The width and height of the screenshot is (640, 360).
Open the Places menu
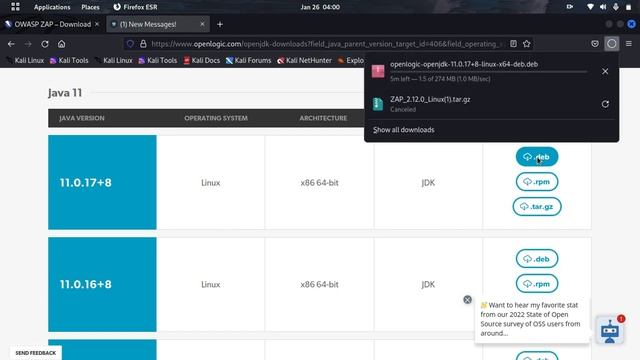coord(90,7)
